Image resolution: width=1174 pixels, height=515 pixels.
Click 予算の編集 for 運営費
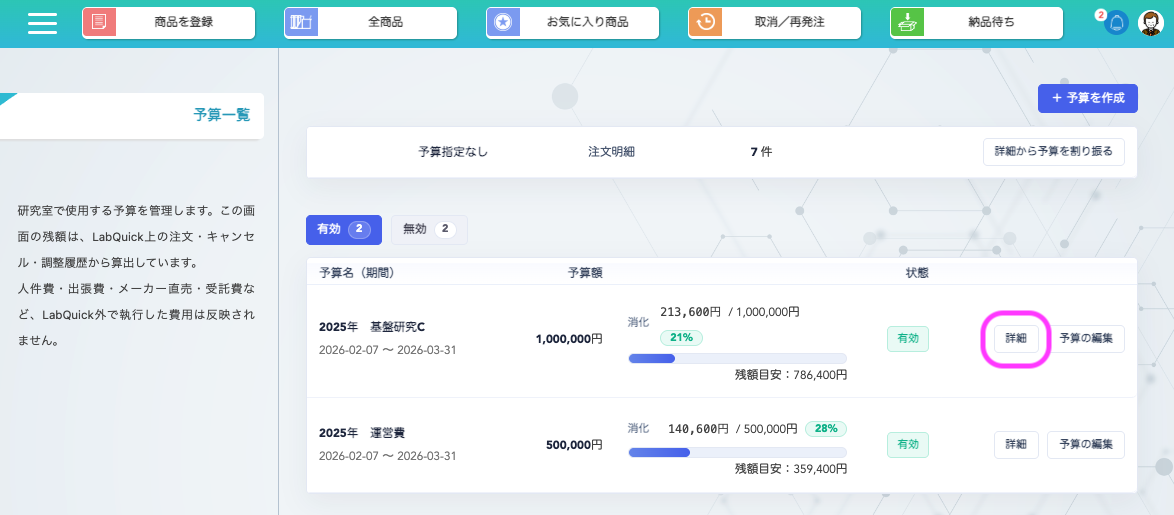coord(1085,444)
